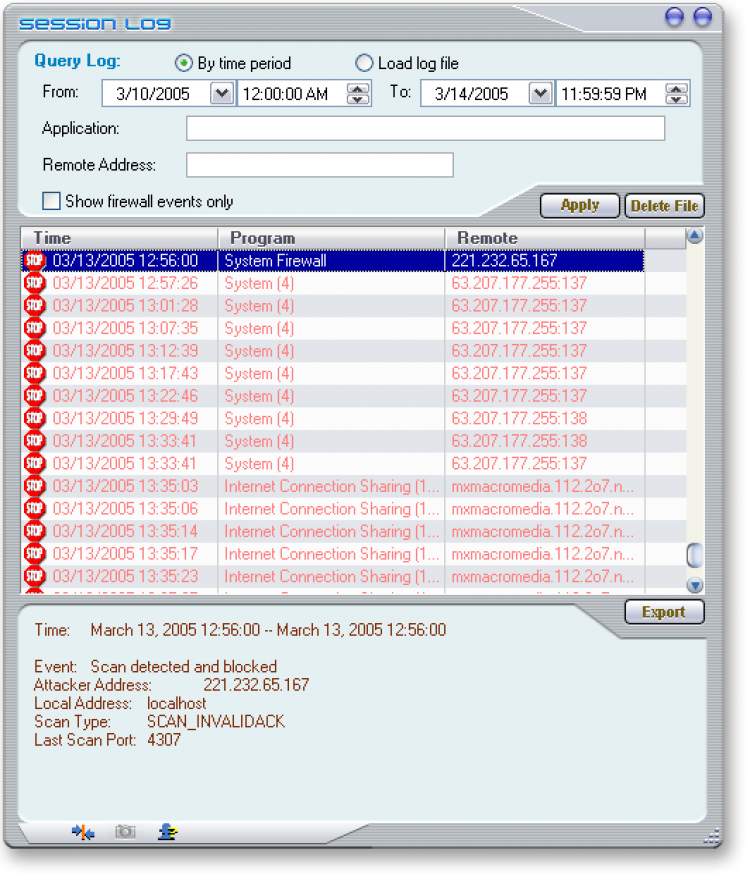Image resolution: width=750 pixels, height=874 pixels.
Task: Click the stop icon on the 12:57:26 row
Action: (x=35, y=283)
